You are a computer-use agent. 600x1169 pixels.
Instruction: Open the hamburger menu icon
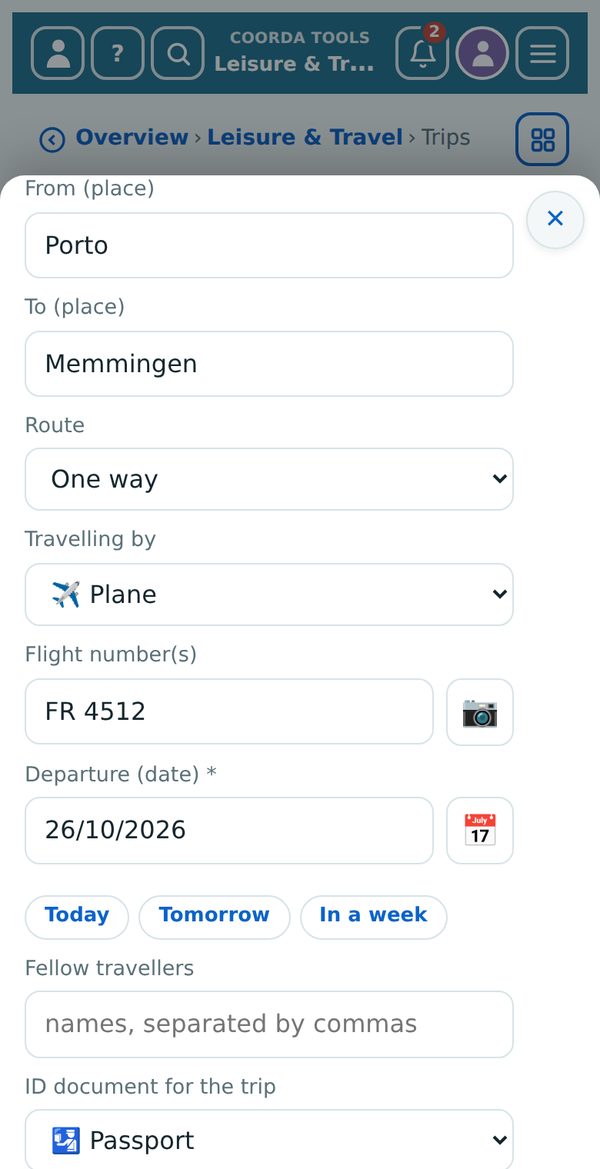(543, 53)
